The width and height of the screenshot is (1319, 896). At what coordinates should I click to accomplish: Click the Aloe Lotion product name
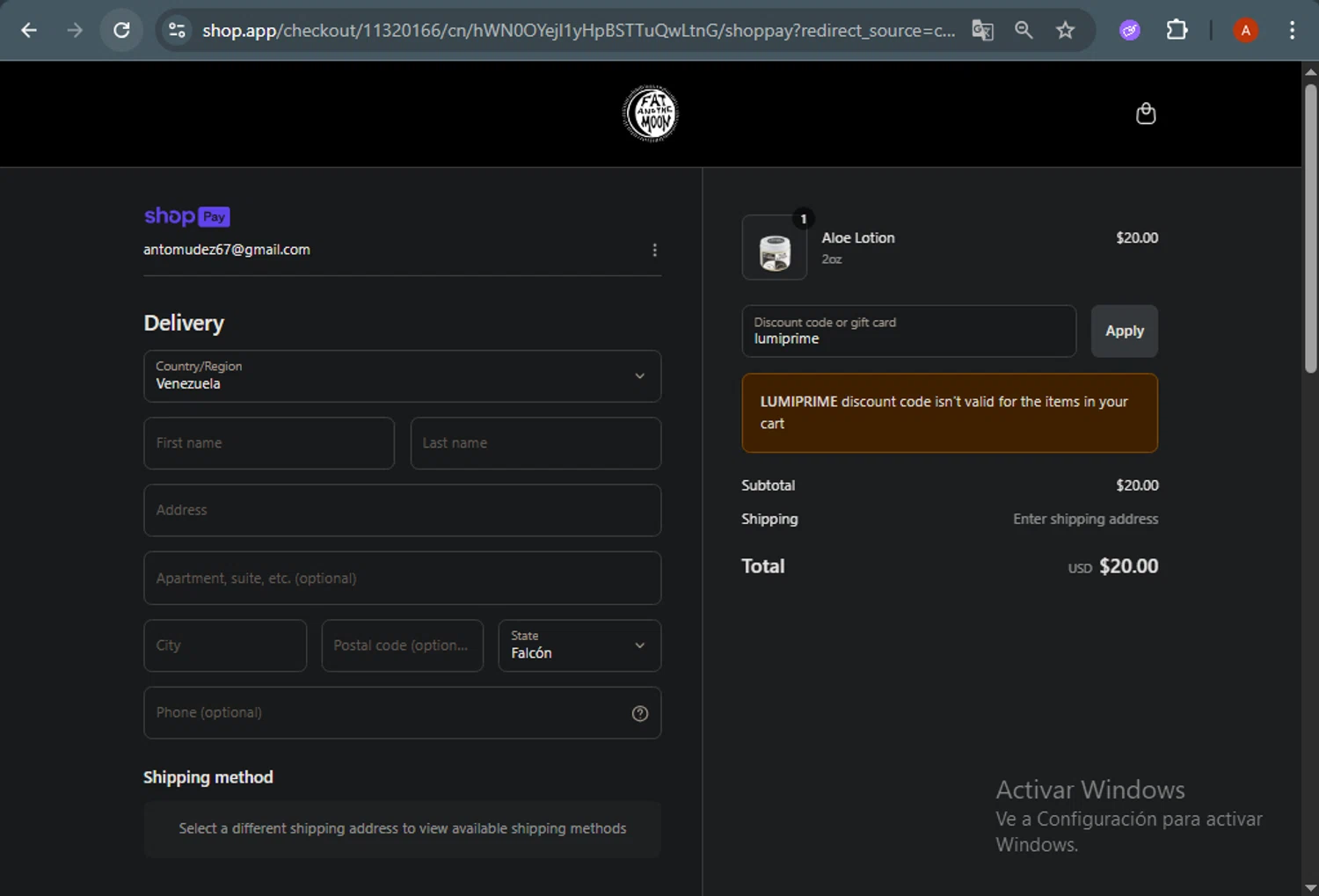(x=858, y=237)
